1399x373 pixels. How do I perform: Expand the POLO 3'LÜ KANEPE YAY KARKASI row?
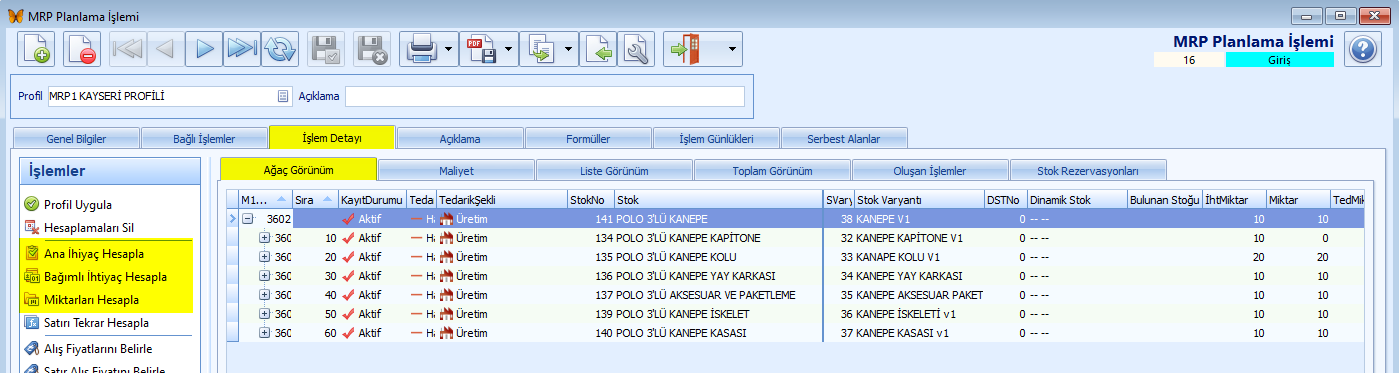coord(264,276)
